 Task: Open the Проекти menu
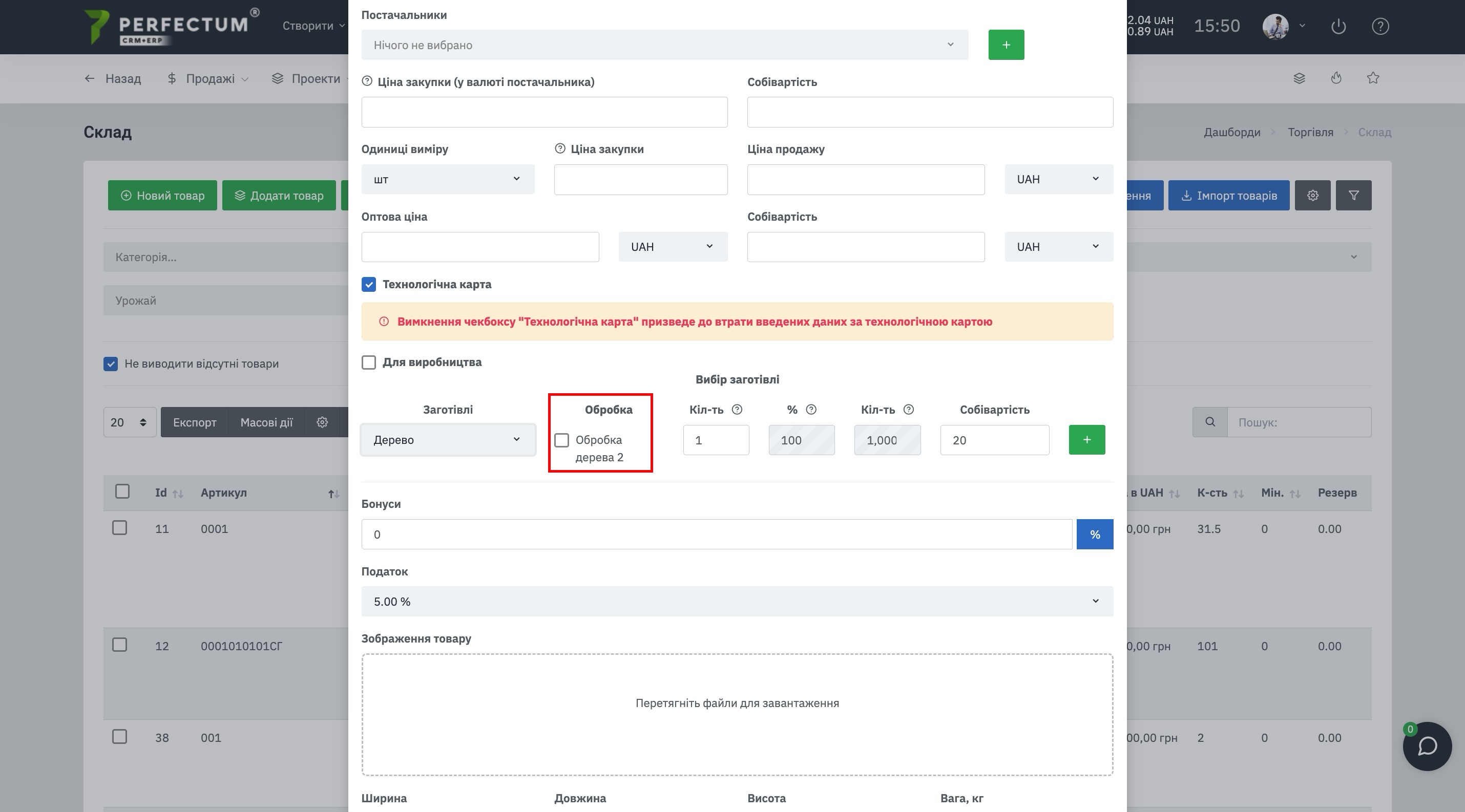coord(308,78)
